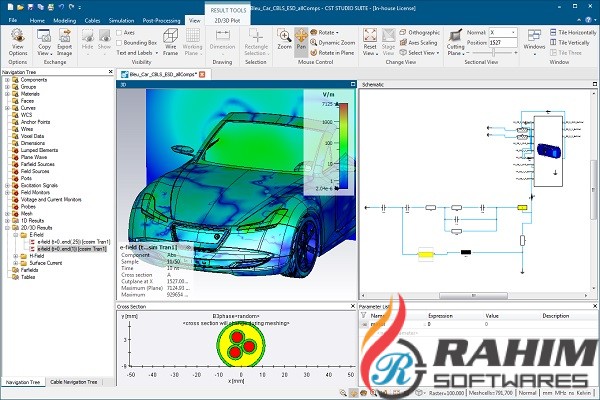Expand the Components tree node

tap(7, 80)
